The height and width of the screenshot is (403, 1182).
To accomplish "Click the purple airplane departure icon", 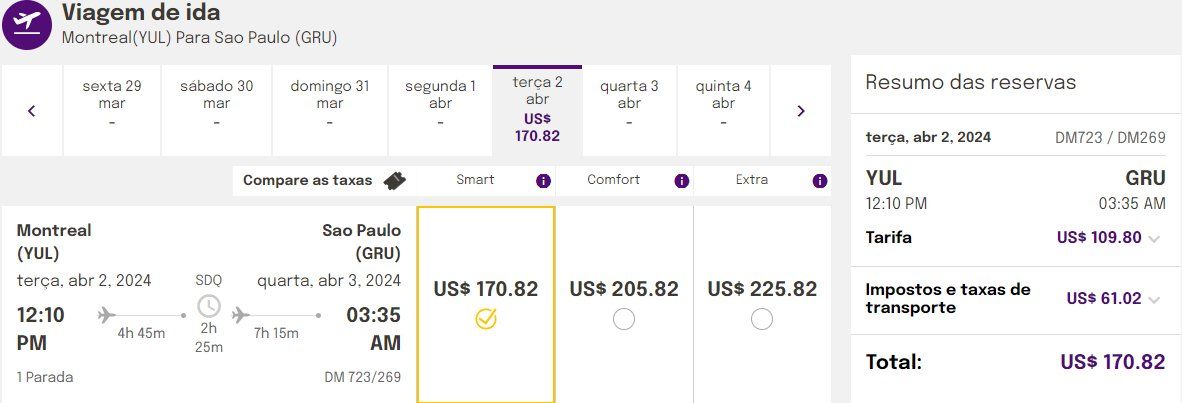I will point(27,24).
